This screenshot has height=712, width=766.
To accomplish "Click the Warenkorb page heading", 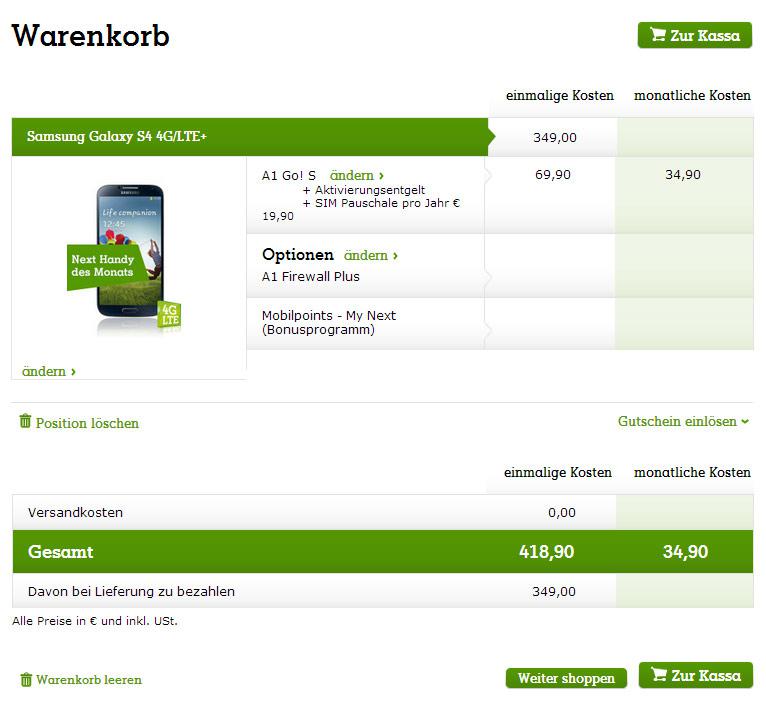I will click(x=90, y=36).
